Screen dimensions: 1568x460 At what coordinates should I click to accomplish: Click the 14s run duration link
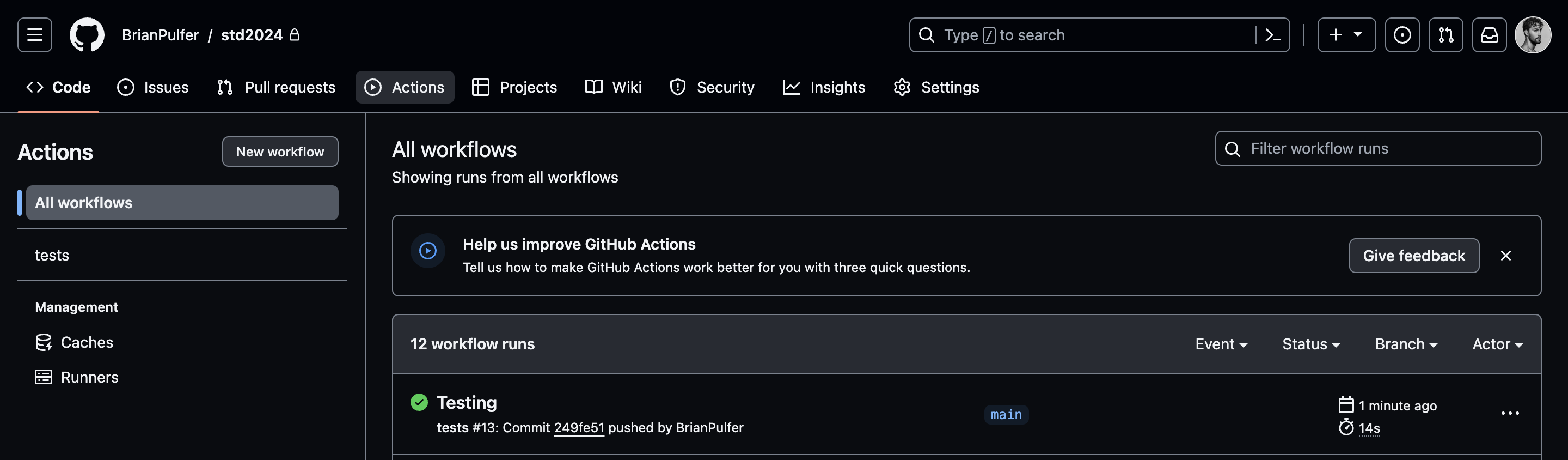pos(1369,428)
